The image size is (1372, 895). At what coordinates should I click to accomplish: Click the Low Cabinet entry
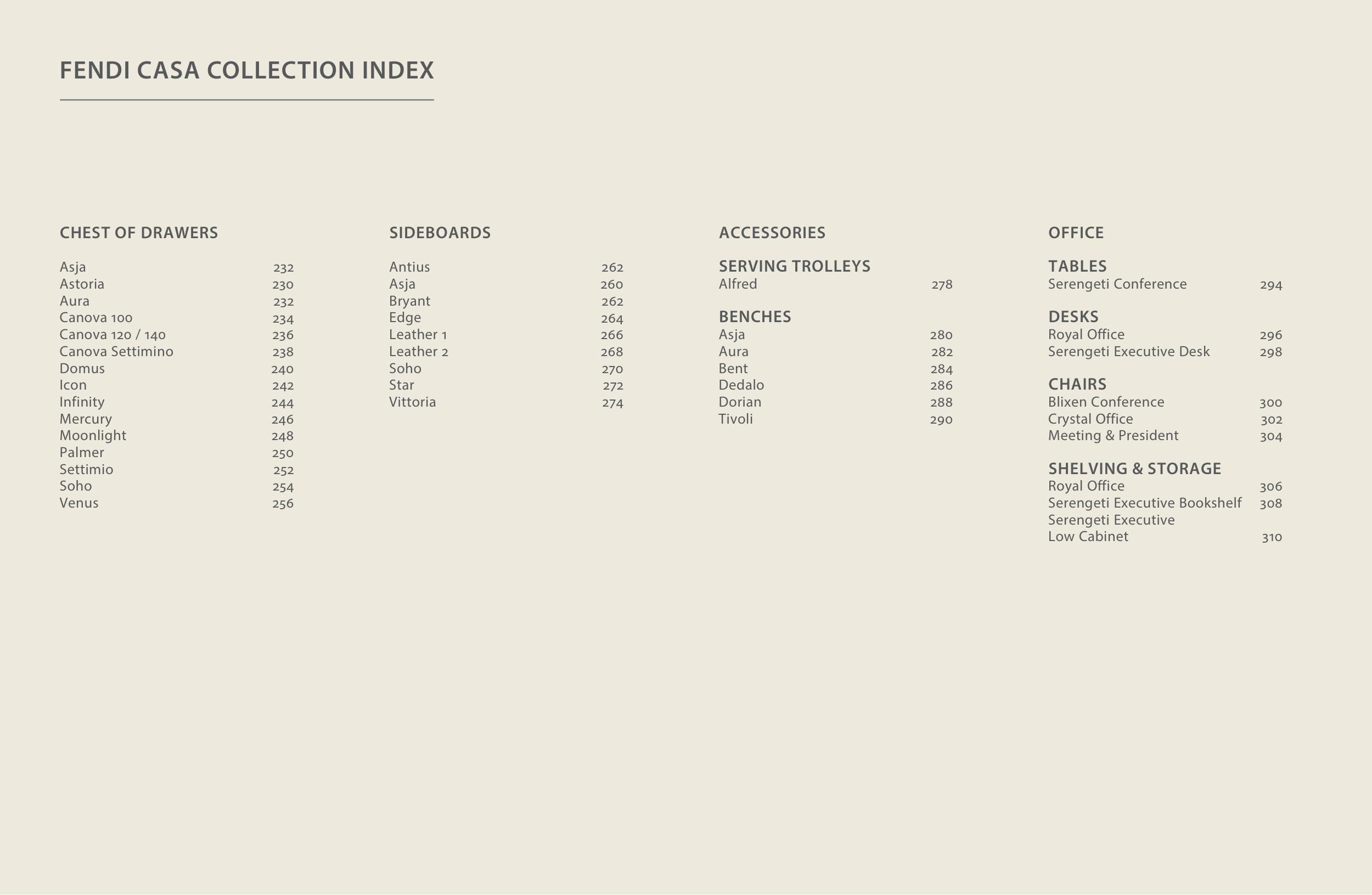pos(1088,537)
